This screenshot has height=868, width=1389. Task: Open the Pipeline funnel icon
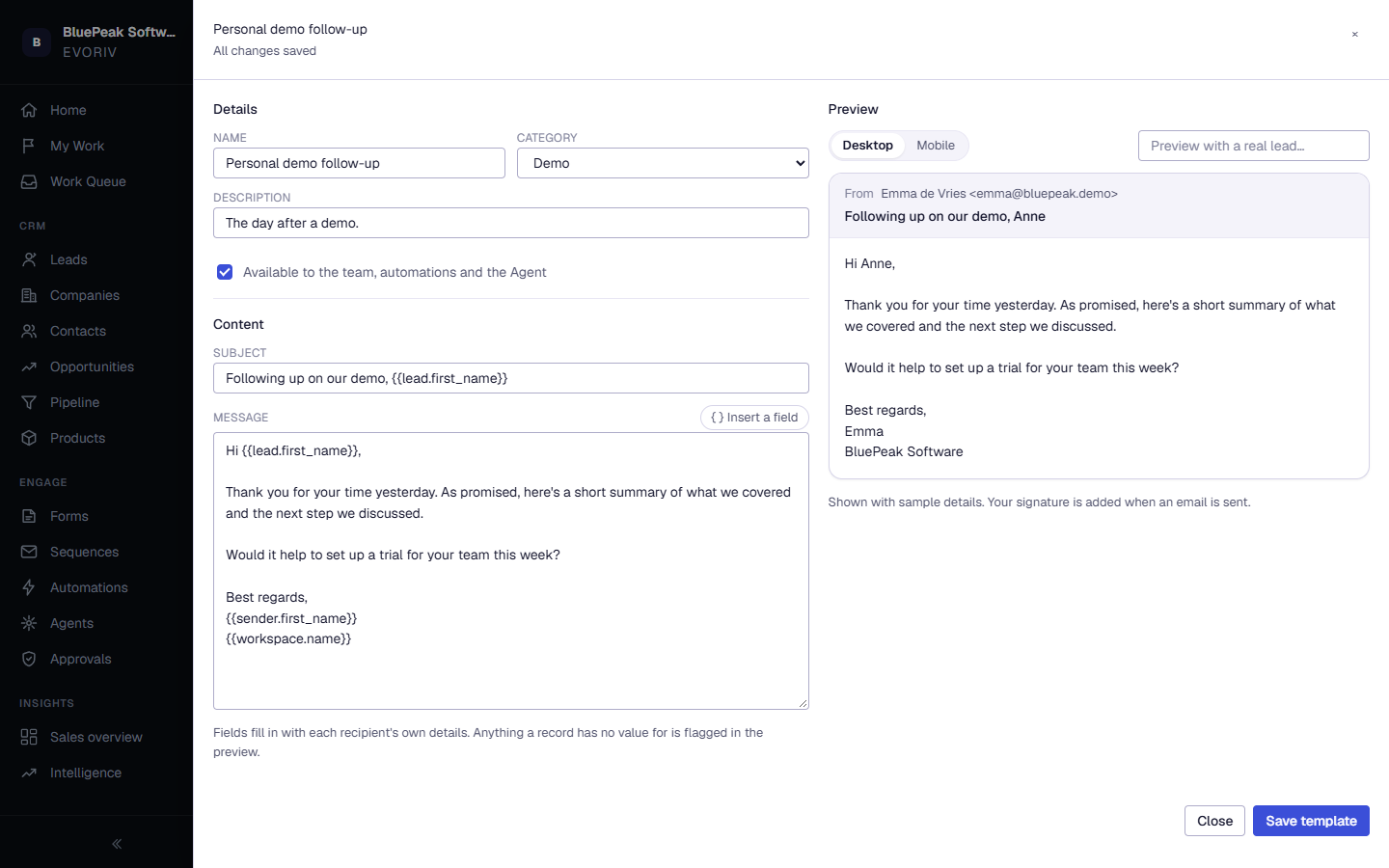[29, 402]
